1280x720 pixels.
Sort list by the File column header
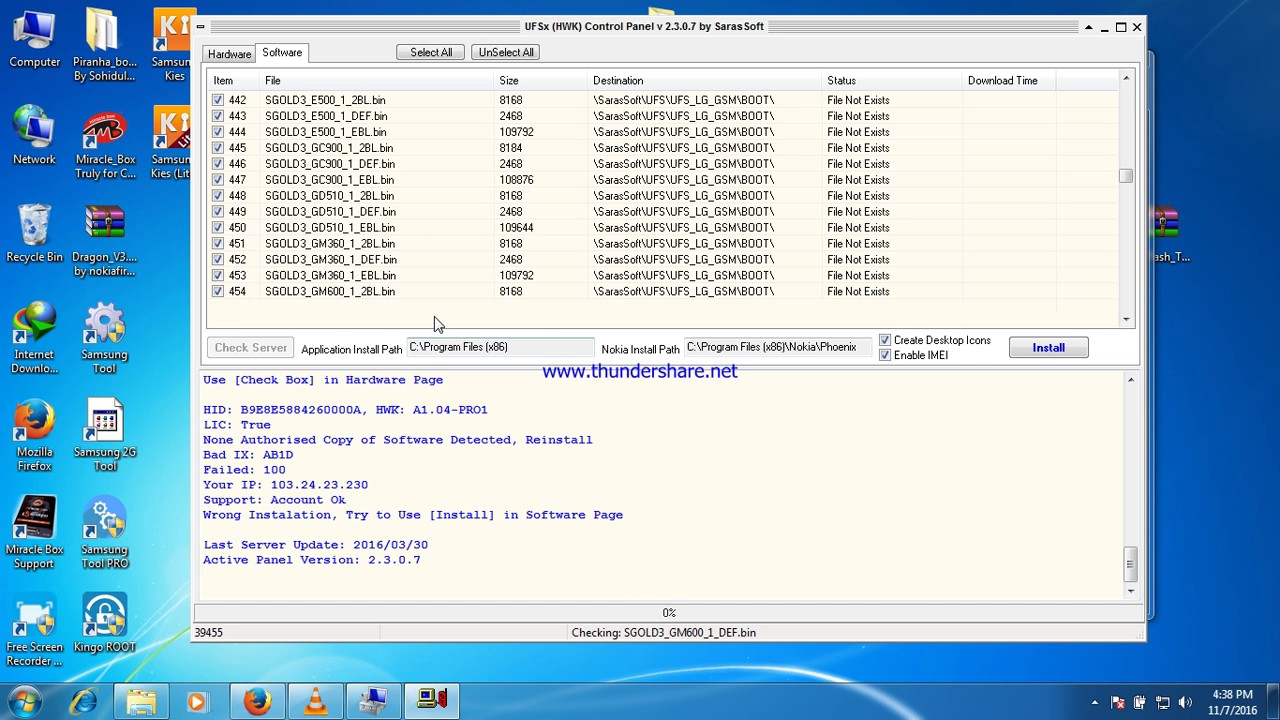376,80
